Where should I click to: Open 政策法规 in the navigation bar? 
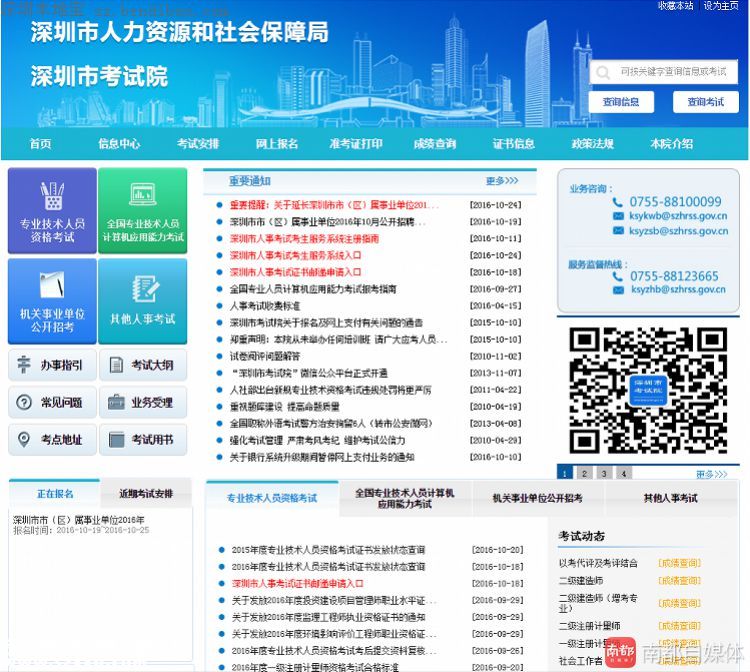click(x=593, y=143)
